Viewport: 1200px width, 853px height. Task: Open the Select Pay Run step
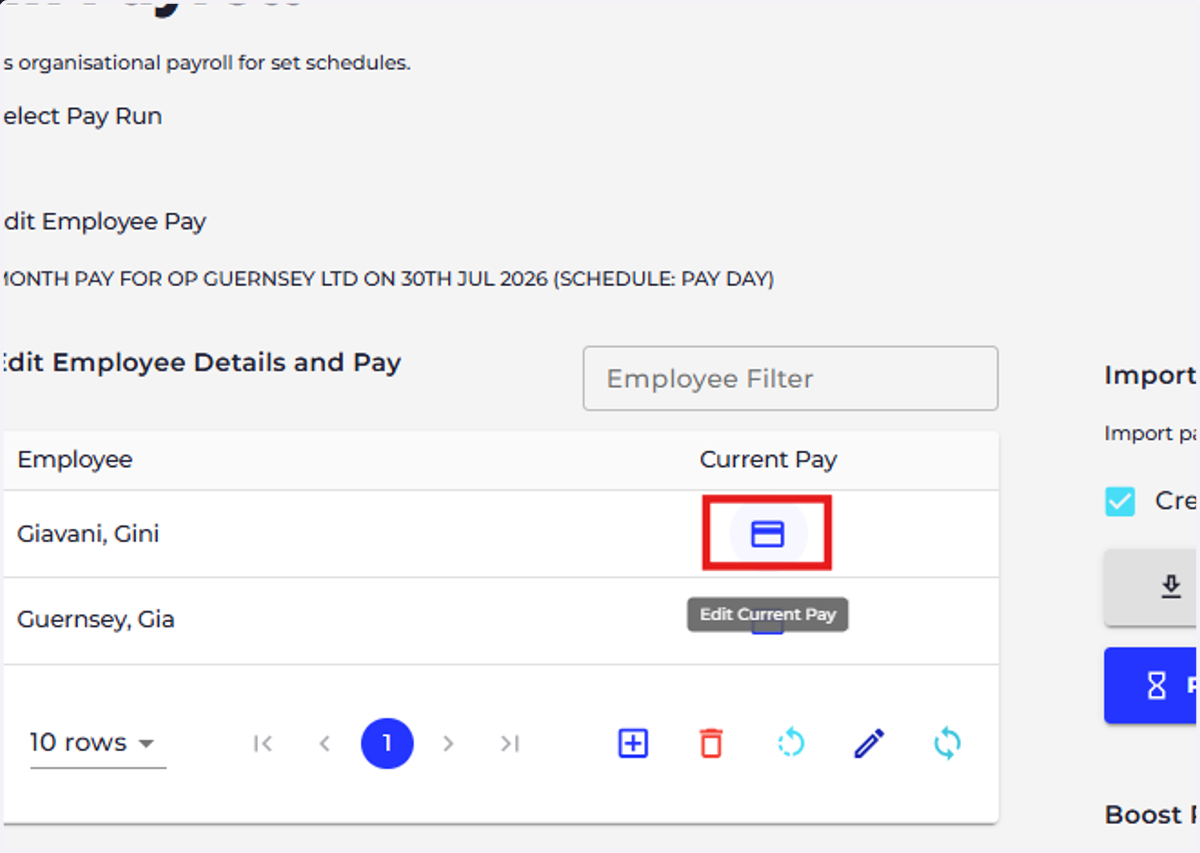(x=80, y=116)
